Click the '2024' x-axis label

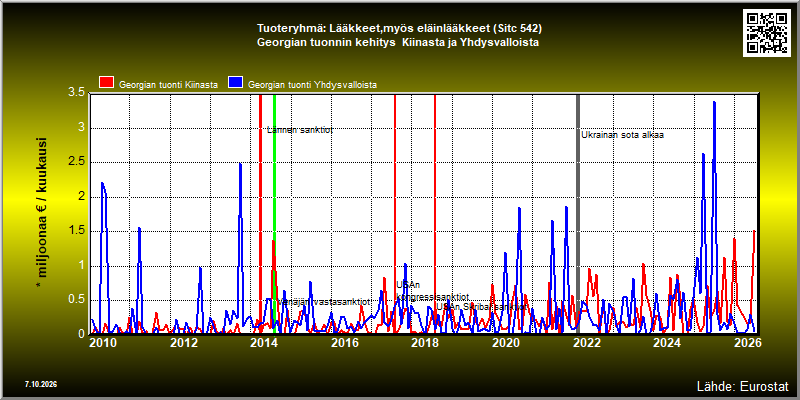pyautogui.click(x=668, y=343)
